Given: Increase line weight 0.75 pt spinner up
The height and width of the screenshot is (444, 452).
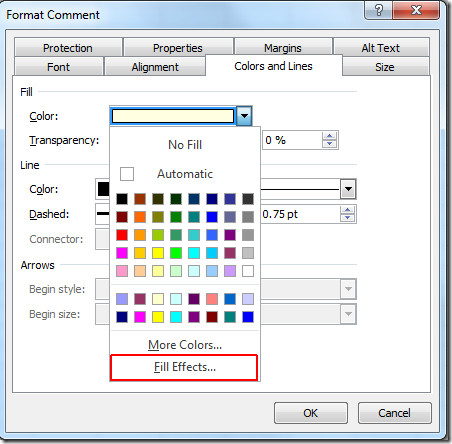Looking at the screenshot, I should [347, 210].
